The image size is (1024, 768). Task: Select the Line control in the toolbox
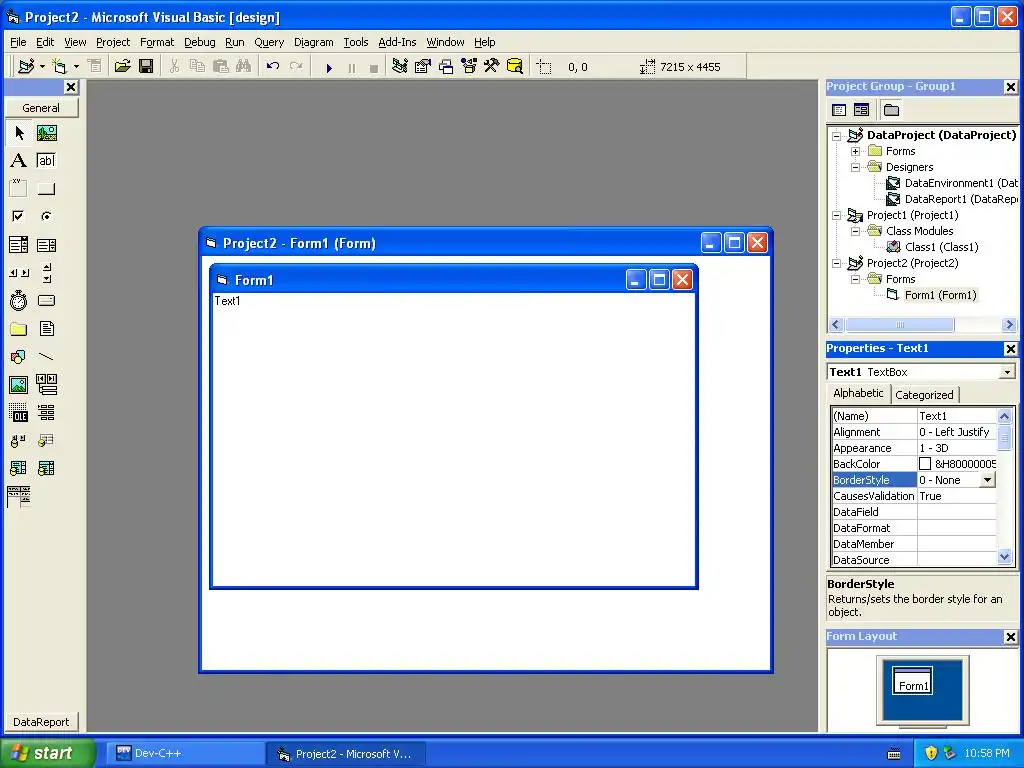[46, 357]
